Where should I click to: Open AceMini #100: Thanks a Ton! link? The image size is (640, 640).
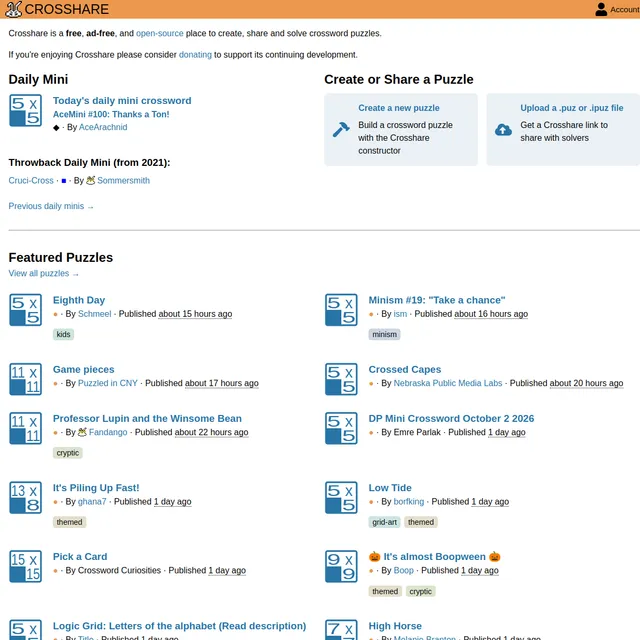[111, 114]
